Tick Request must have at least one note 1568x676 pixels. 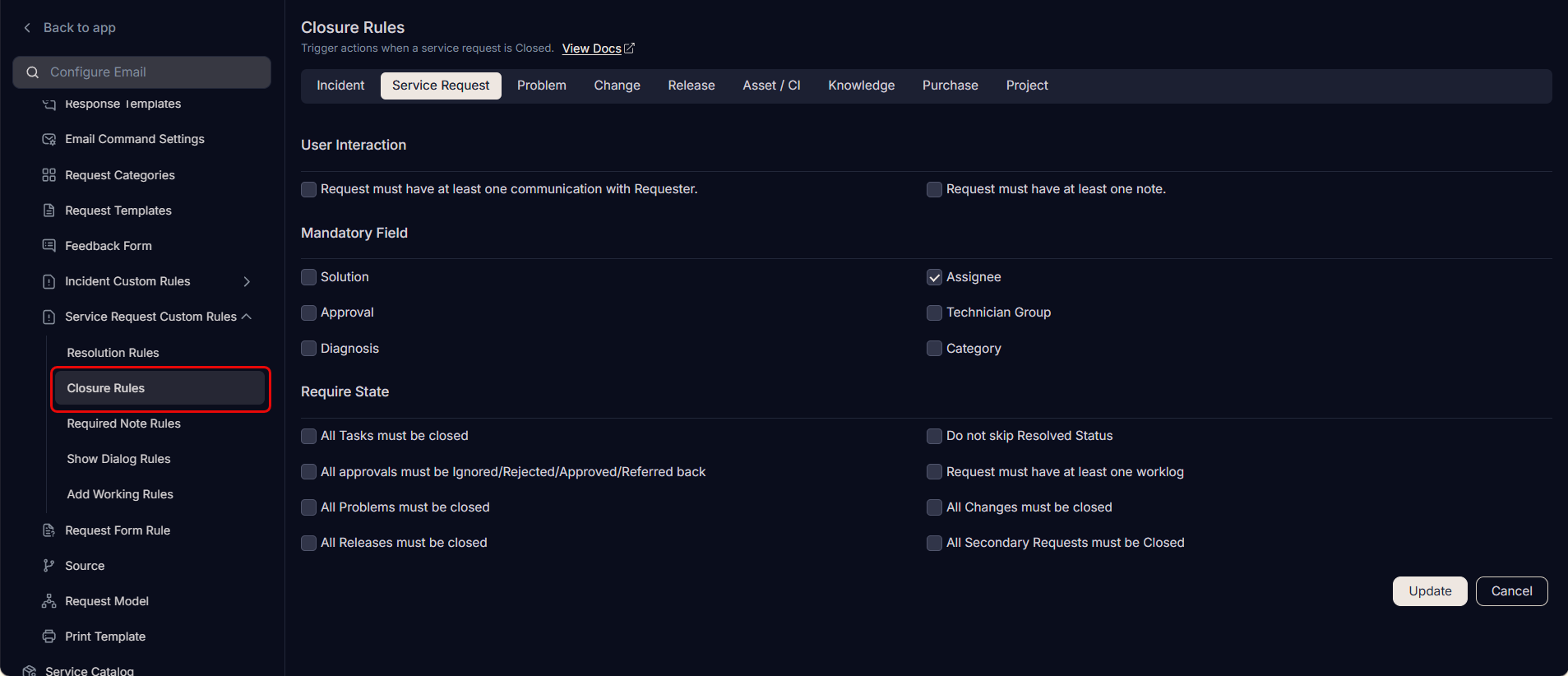(935, 189)
